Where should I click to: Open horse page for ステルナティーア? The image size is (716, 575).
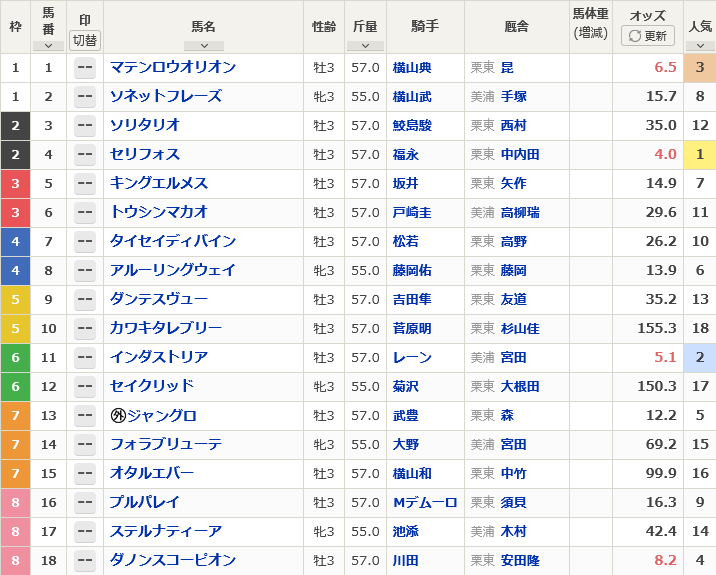pos(166,531)
